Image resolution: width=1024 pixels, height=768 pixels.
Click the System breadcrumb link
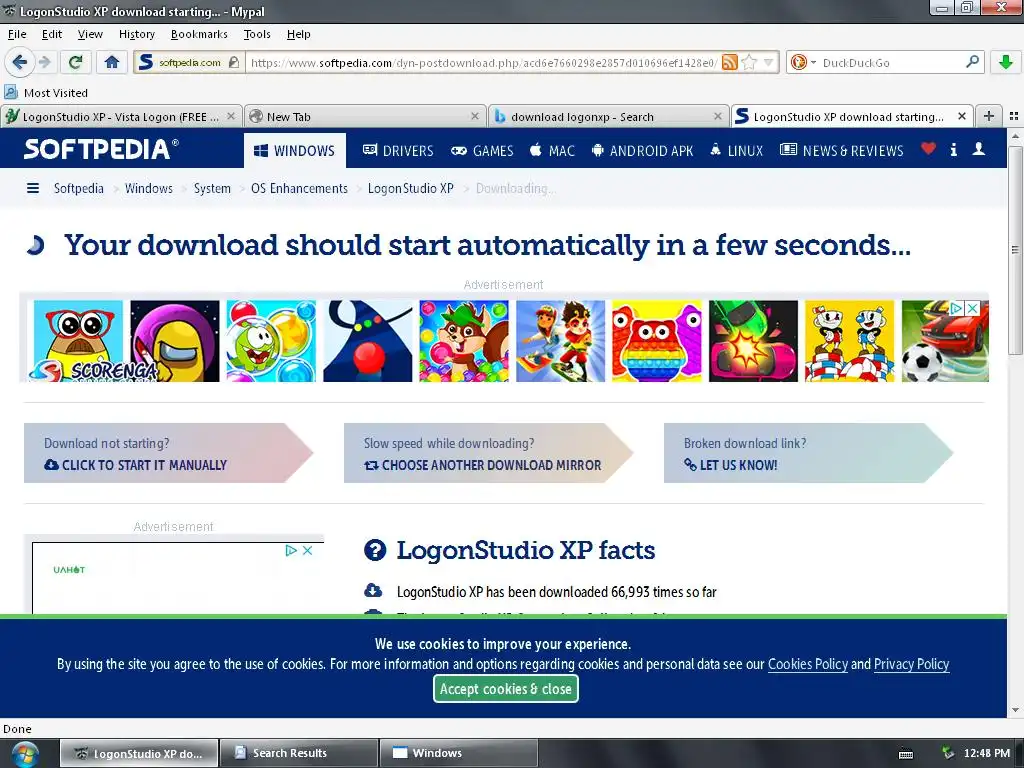[212, 188]
